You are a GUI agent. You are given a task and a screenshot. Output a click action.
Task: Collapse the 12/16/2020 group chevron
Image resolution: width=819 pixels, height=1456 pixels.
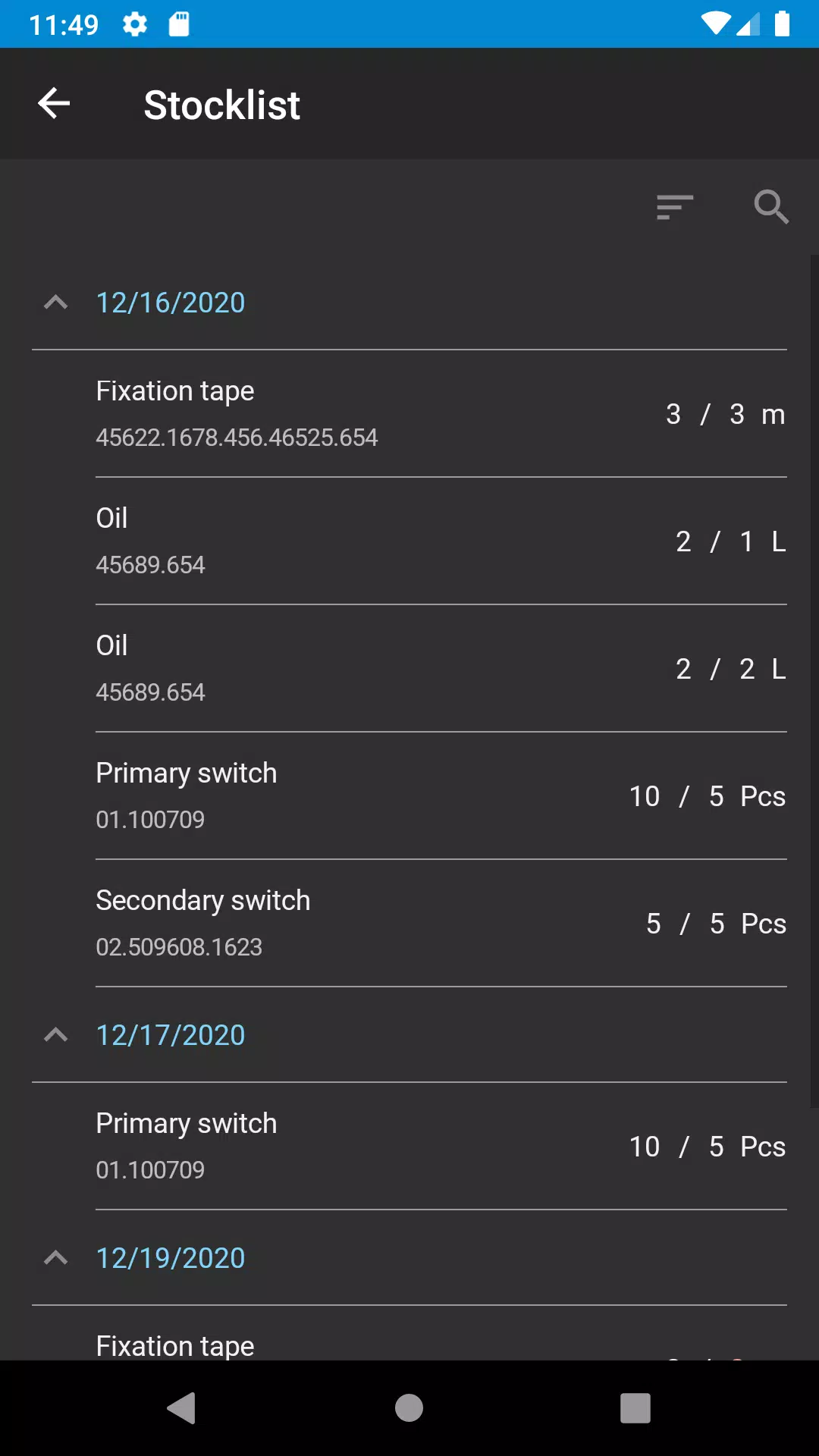56,303
